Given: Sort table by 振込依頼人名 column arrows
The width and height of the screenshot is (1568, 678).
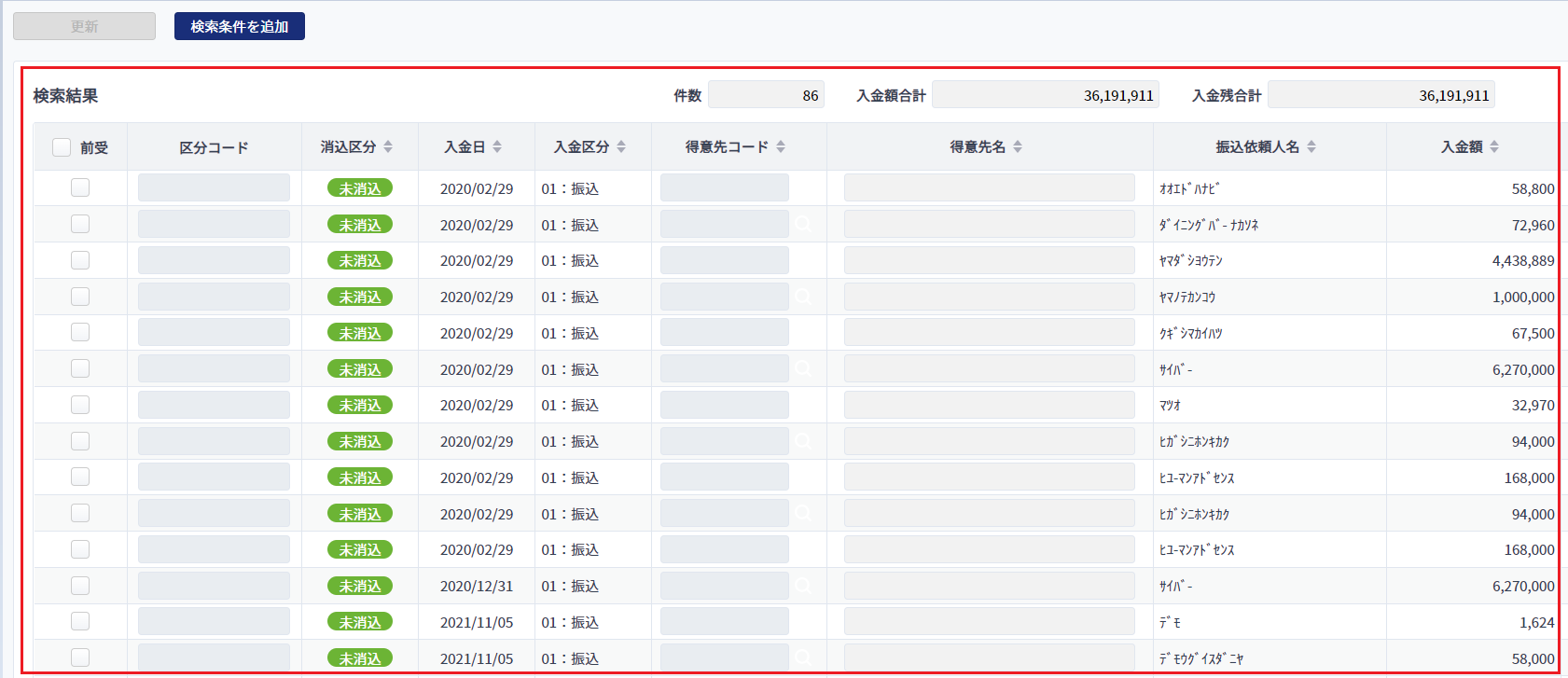Looking at the screenshot, I should pyautogui.click(x=1311, y=146).
